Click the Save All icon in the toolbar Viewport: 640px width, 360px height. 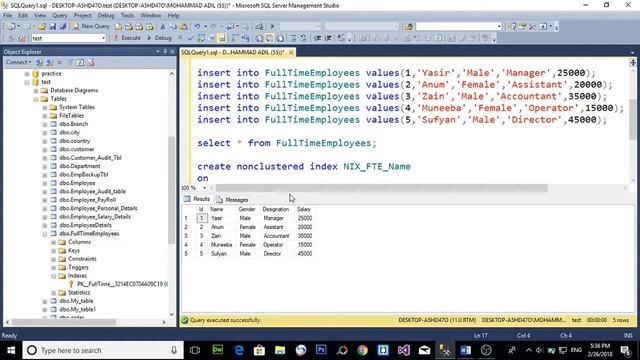pyautogui.click(x=62, y=27)
